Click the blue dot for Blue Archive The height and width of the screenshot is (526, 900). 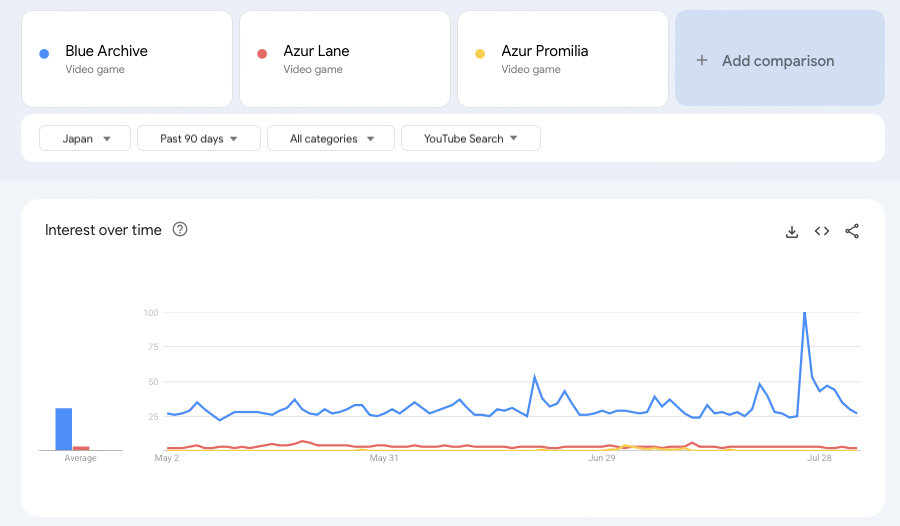point(44,54)
